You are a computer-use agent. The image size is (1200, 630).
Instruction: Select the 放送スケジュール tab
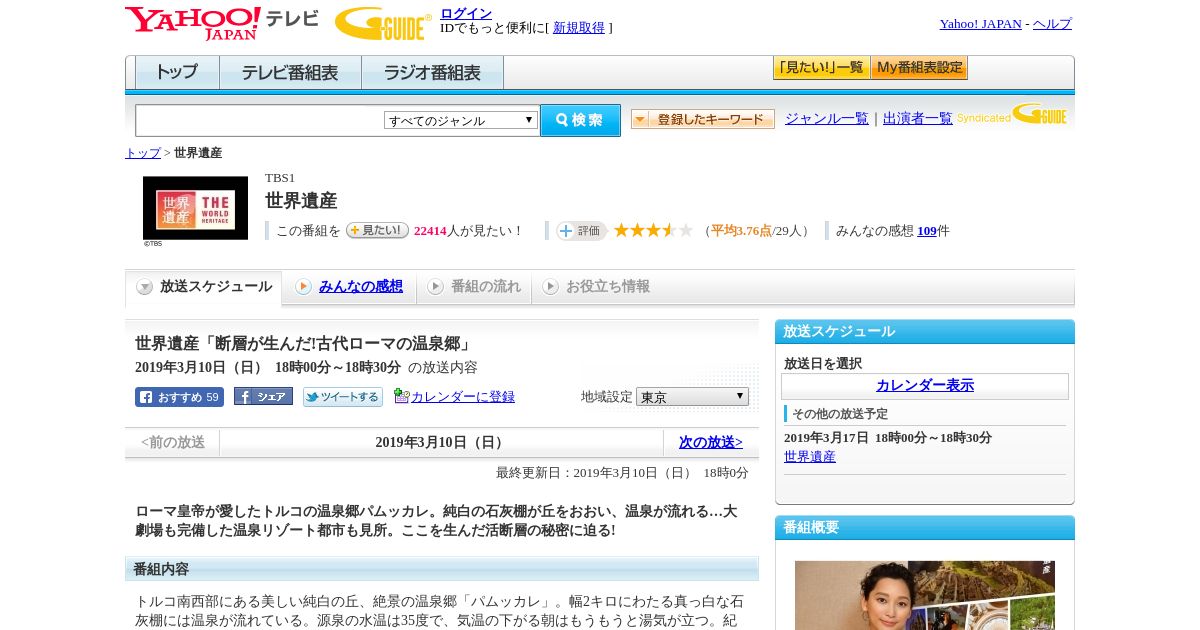tap(204, 287)
